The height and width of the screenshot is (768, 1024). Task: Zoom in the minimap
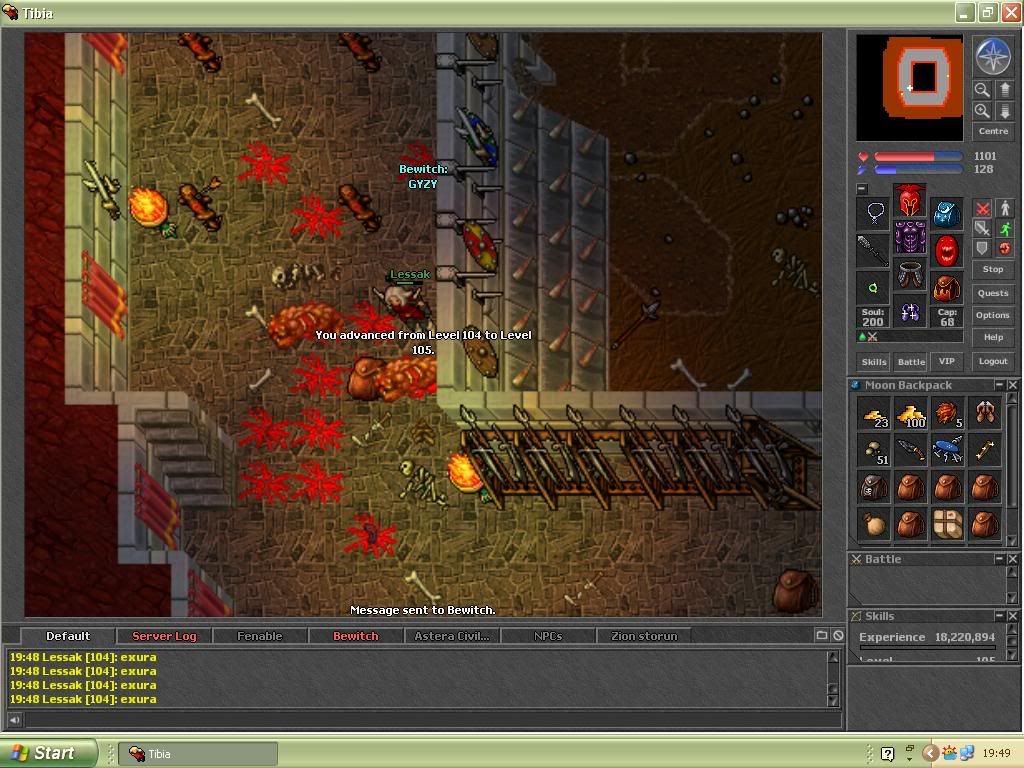coord(982,111)
